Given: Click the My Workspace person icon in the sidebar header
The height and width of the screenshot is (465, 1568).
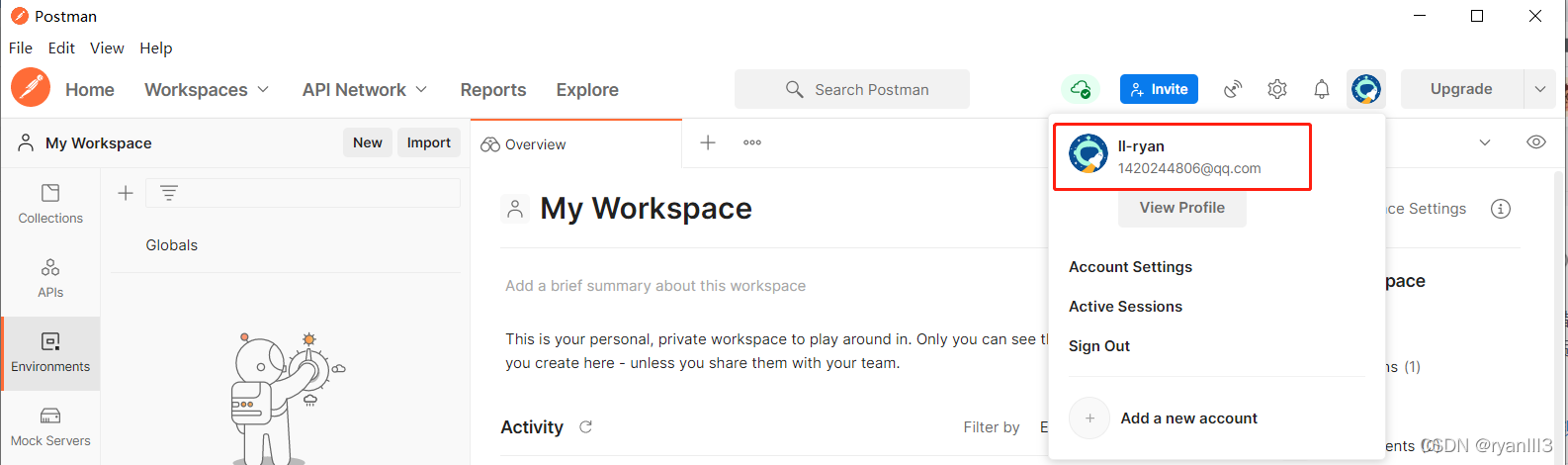Looking at the screenshot, I should 27,143.
